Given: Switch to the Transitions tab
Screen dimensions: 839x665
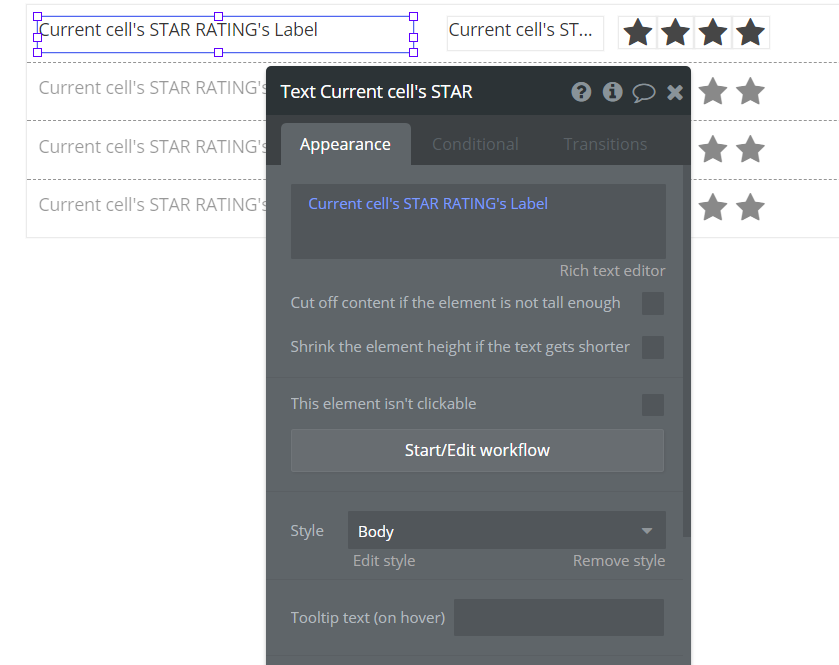Looking at the screenshot, I should pyautogui.click(x=605, y=144).
